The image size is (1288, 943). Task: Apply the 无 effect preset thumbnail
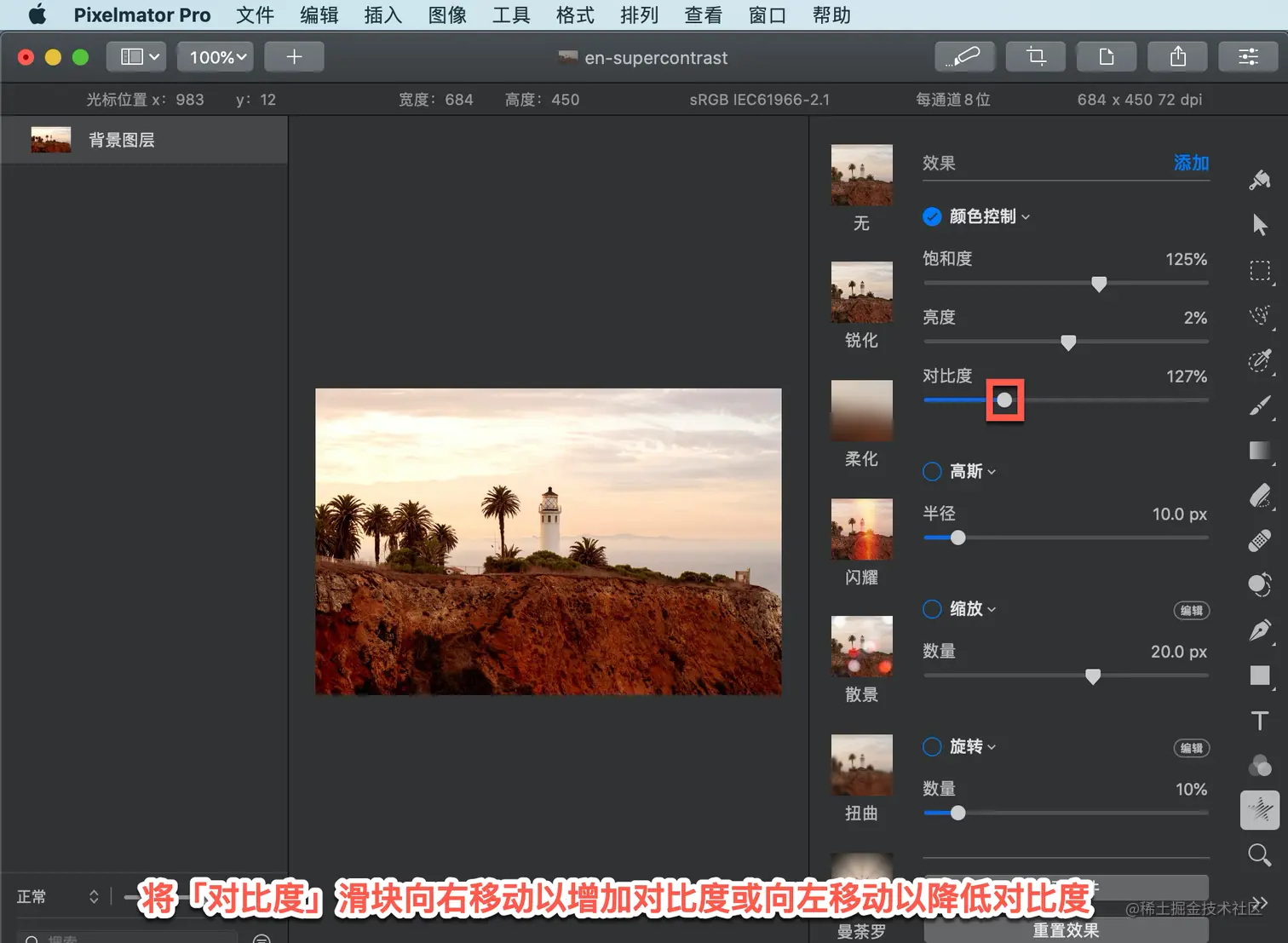point(862,175)
